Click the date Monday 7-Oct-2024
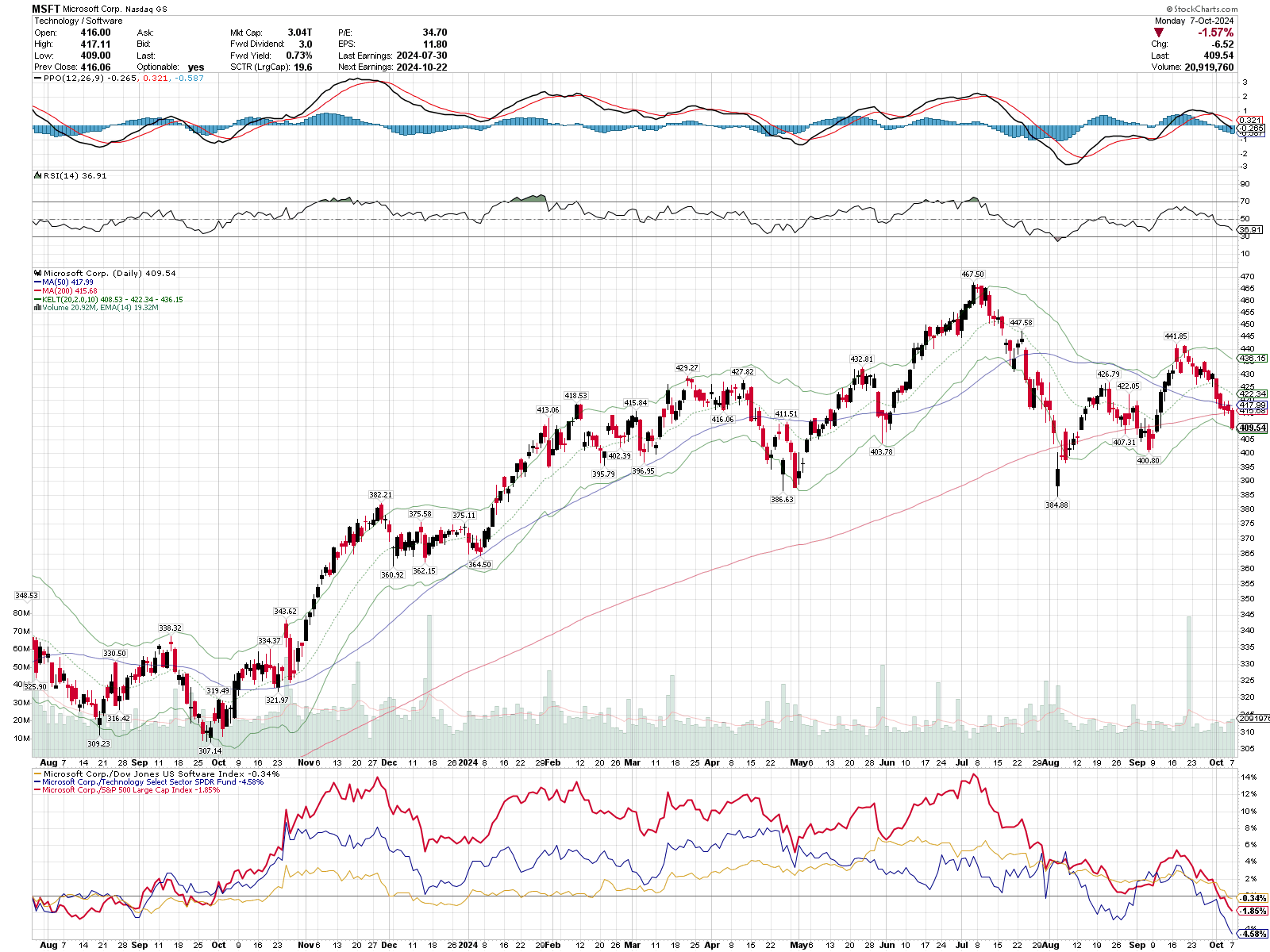Viewport: 1270px width, 952px height. tap(1194, 21)
